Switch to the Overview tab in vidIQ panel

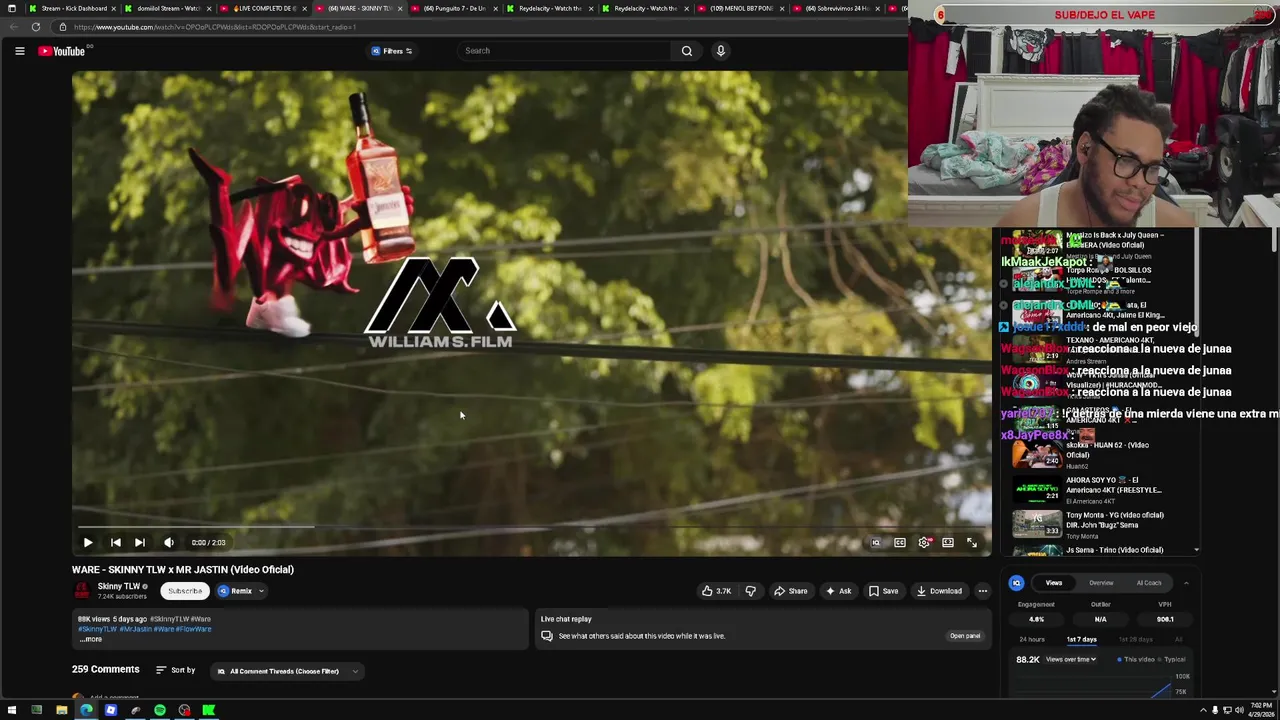click(1101, 583)
